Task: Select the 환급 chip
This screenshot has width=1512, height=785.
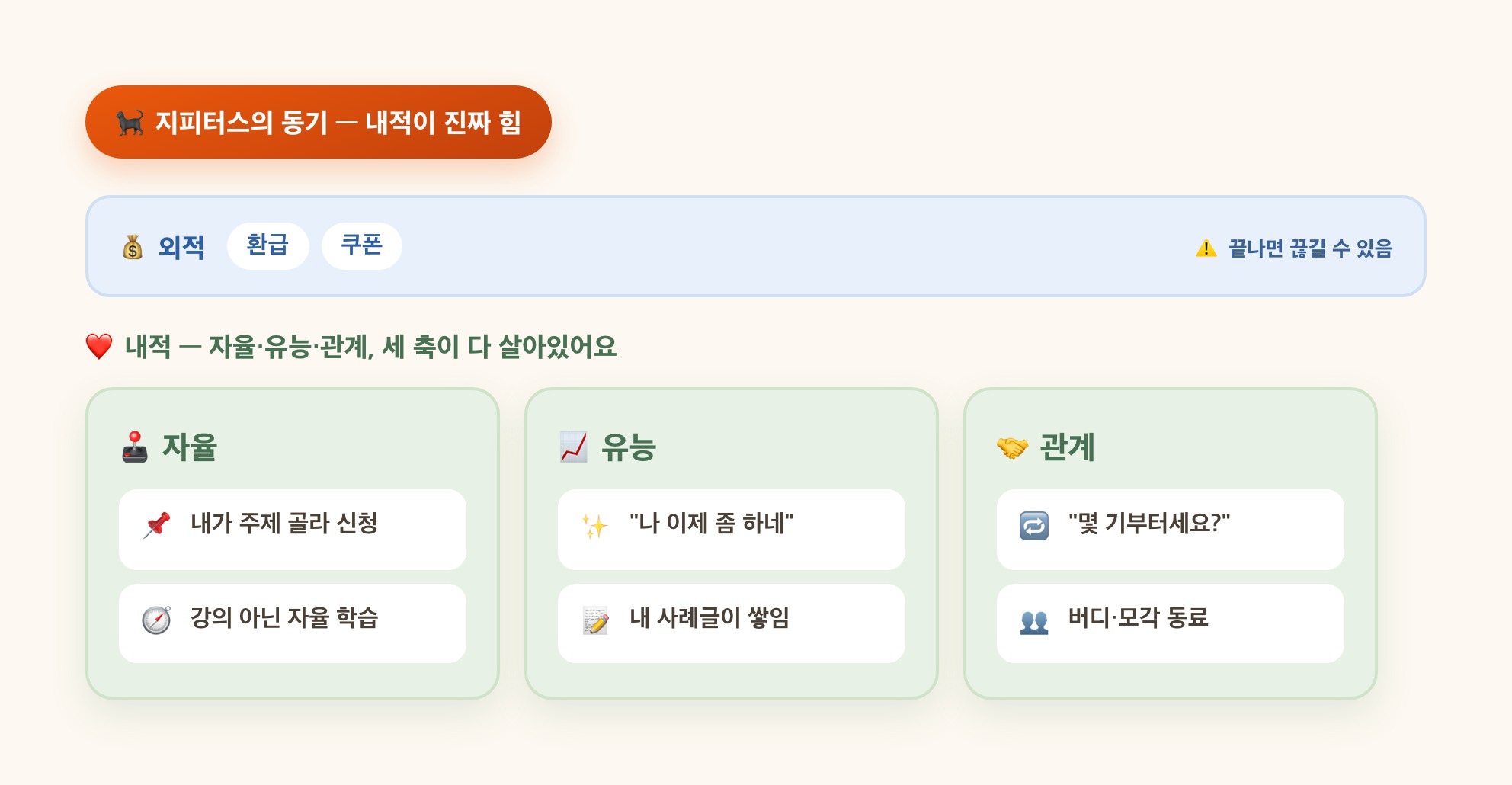Action: [267, 245]
